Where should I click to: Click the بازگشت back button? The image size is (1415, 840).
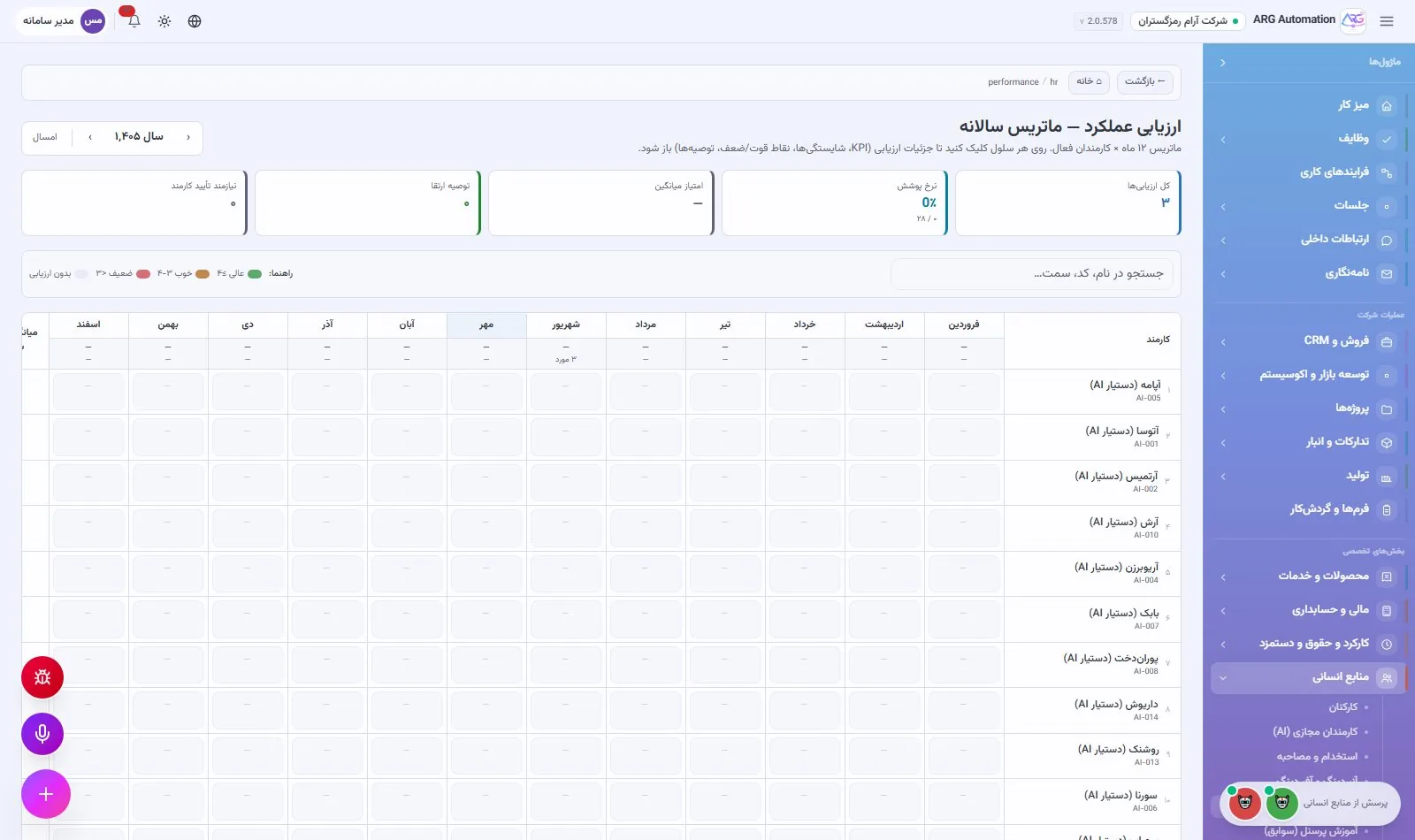[1145, 81]
